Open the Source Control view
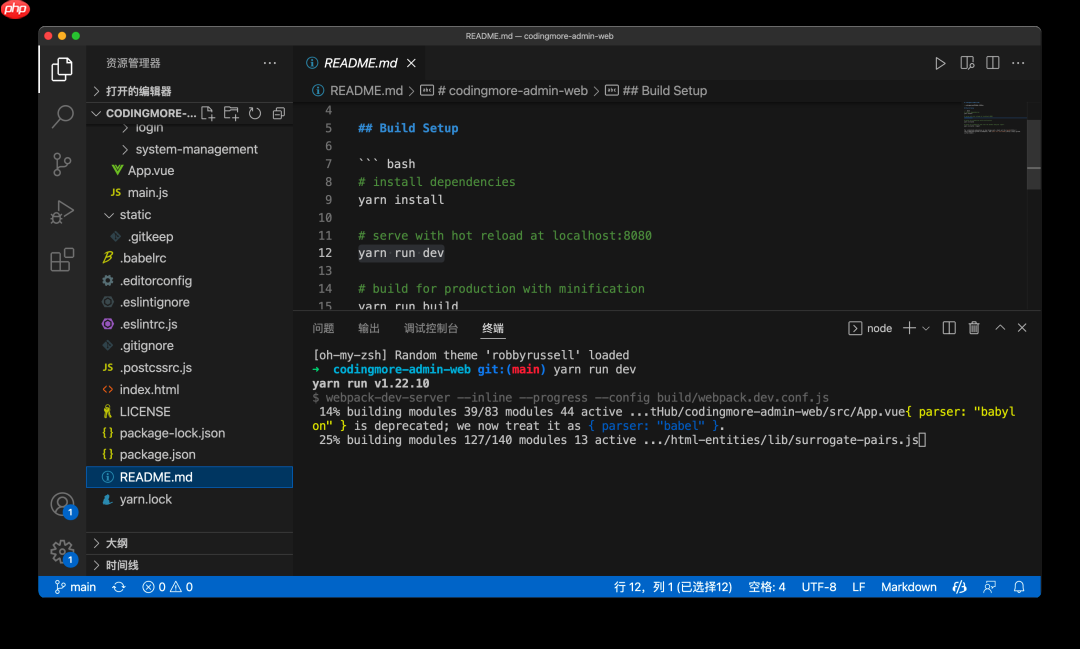This screenshot has width=1080, height=649. 62,164
